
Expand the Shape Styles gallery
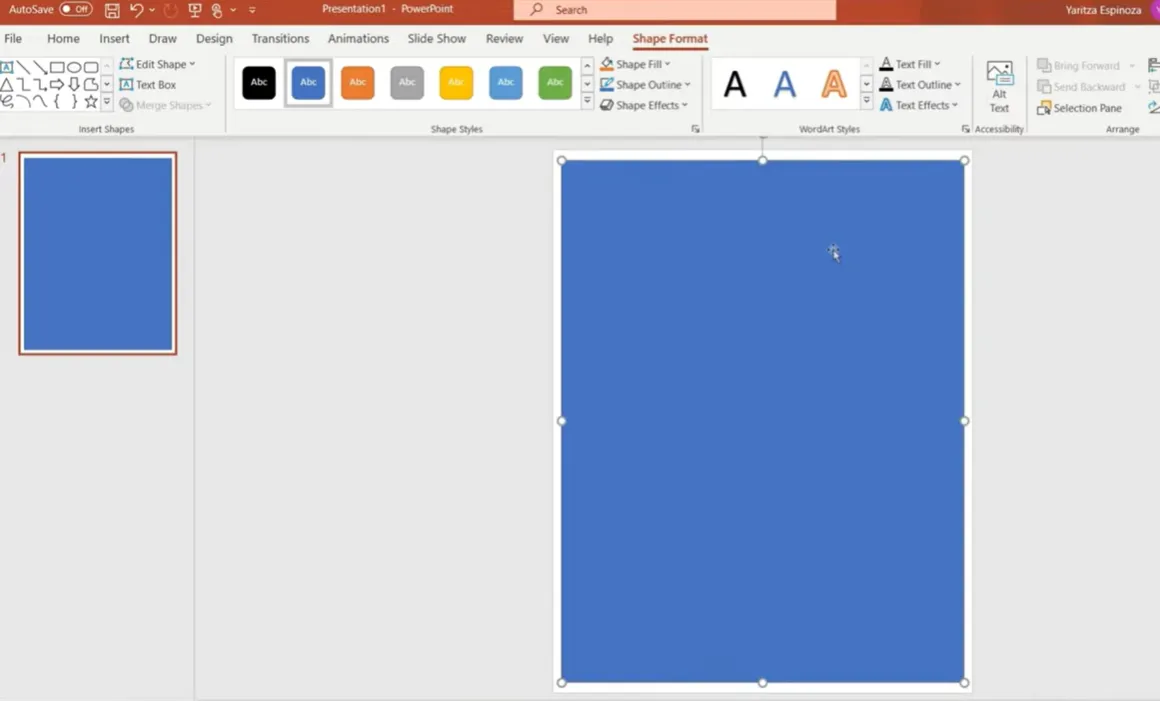(587, 102)
